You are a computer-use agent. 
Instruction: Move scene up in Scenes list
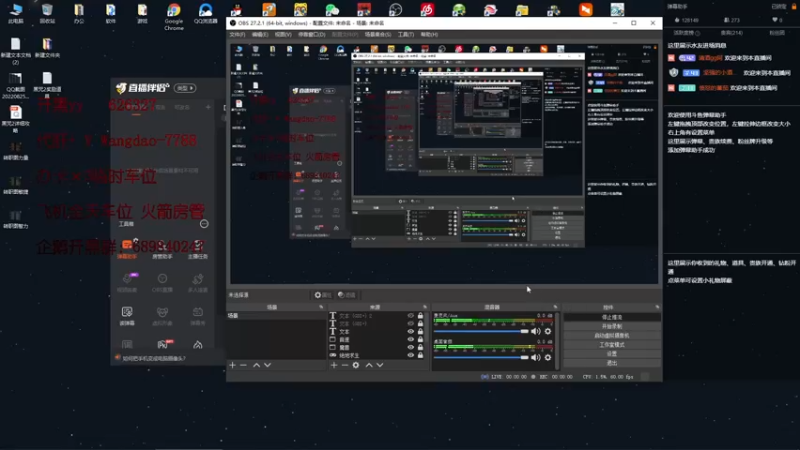coord(257,365)
